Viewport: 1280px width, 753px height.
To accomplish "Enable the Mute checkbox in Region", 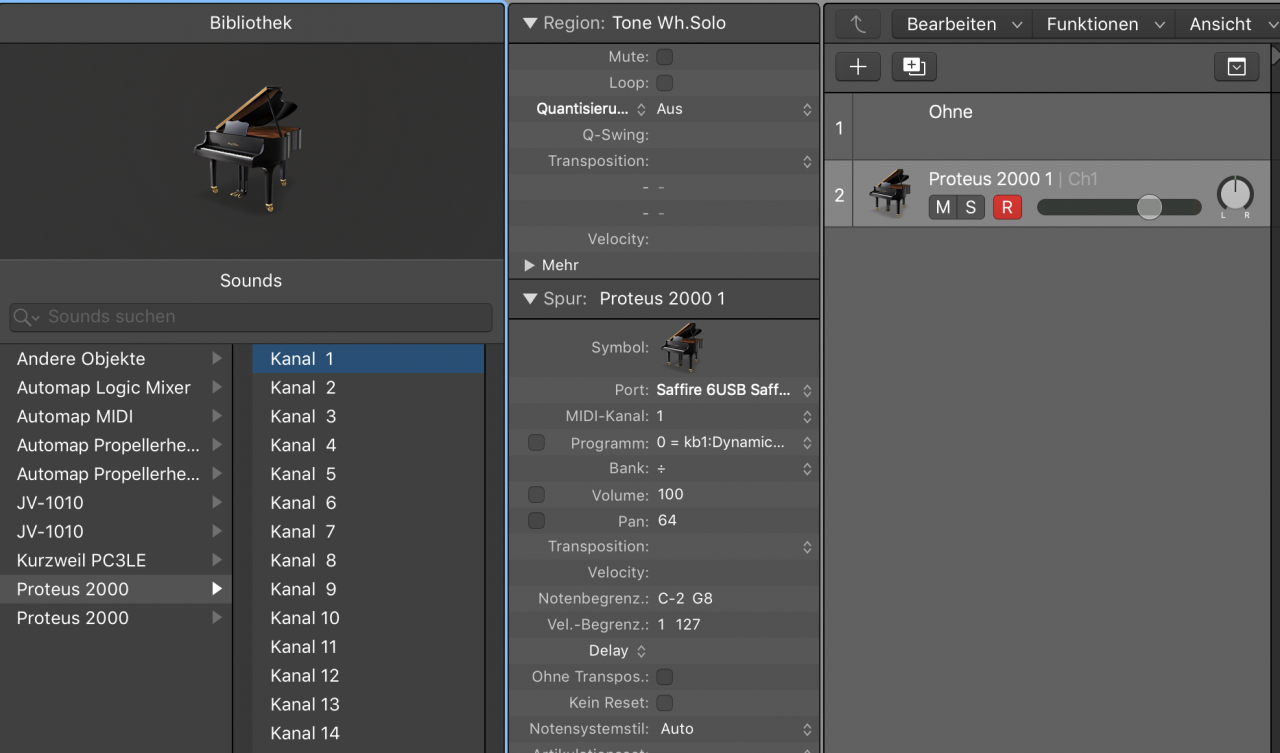I will (x=664, y=57).
